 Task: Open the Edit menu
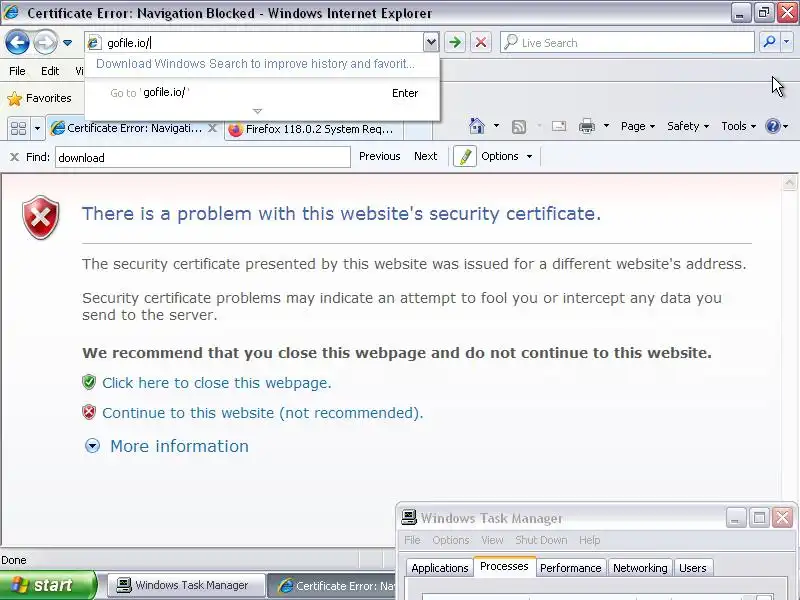[x=50, y=71]
